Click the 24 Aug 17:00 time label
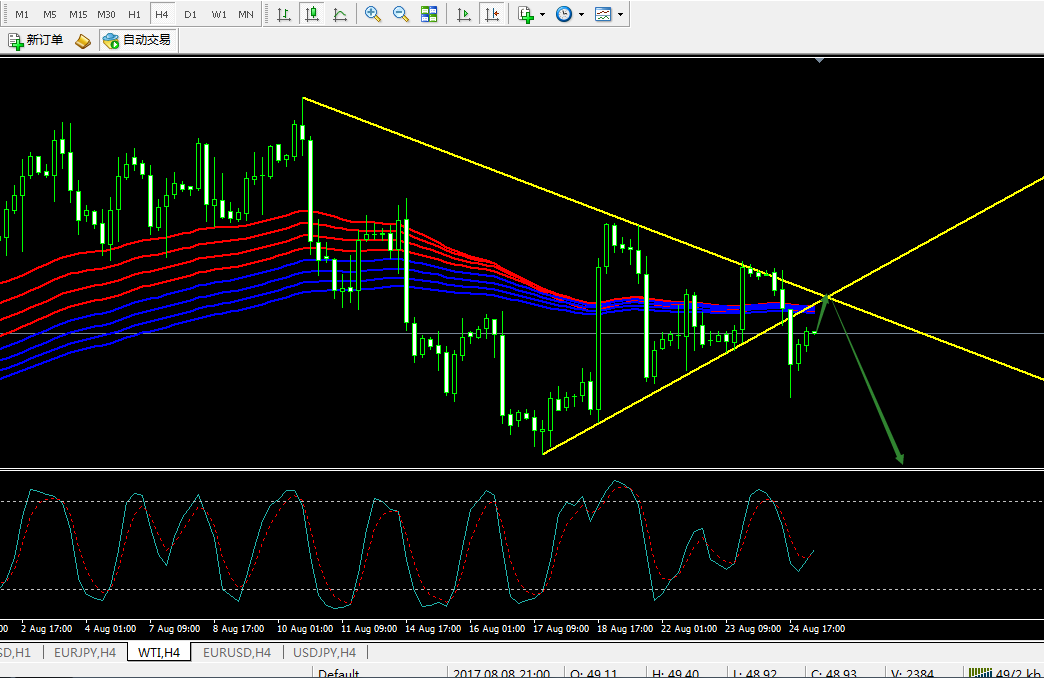 pos(817,629)
